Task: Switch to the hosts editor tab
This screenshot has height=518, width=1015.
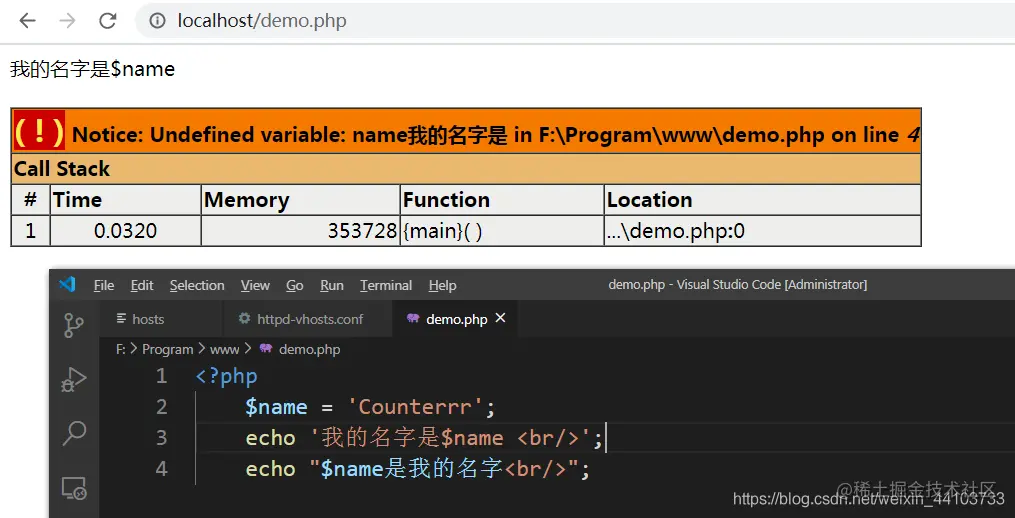Action: (161, 319)
